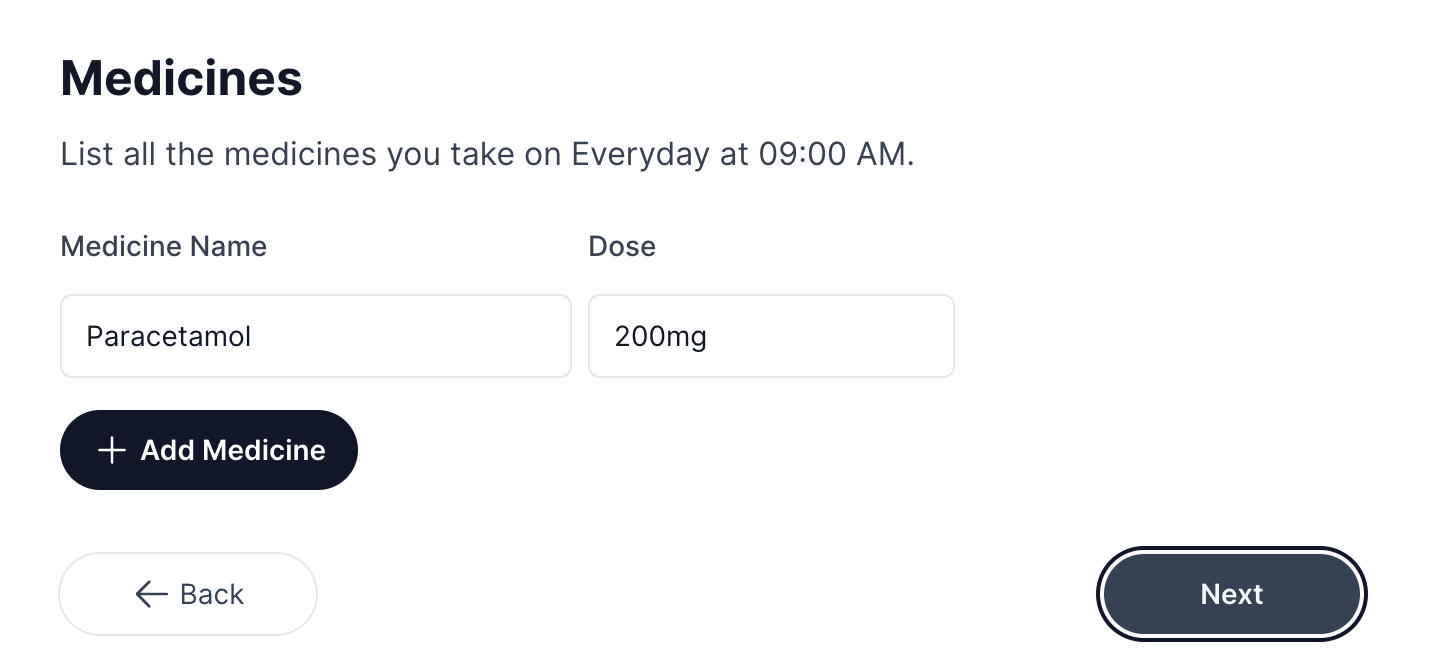This screenshot has width=1446, height=672.
Task: Click the Medicines heading
Action: pyautogui.click(x=181, y=78)
